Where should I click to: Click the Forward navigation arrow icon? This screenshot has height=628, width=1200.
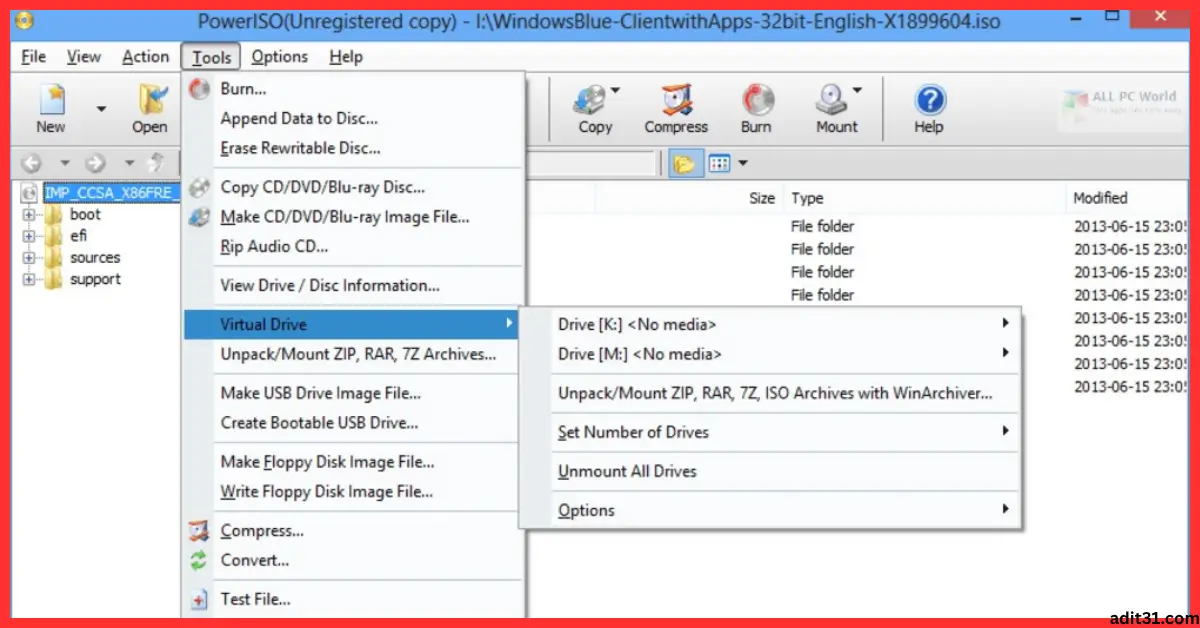(x=96, y=163)
